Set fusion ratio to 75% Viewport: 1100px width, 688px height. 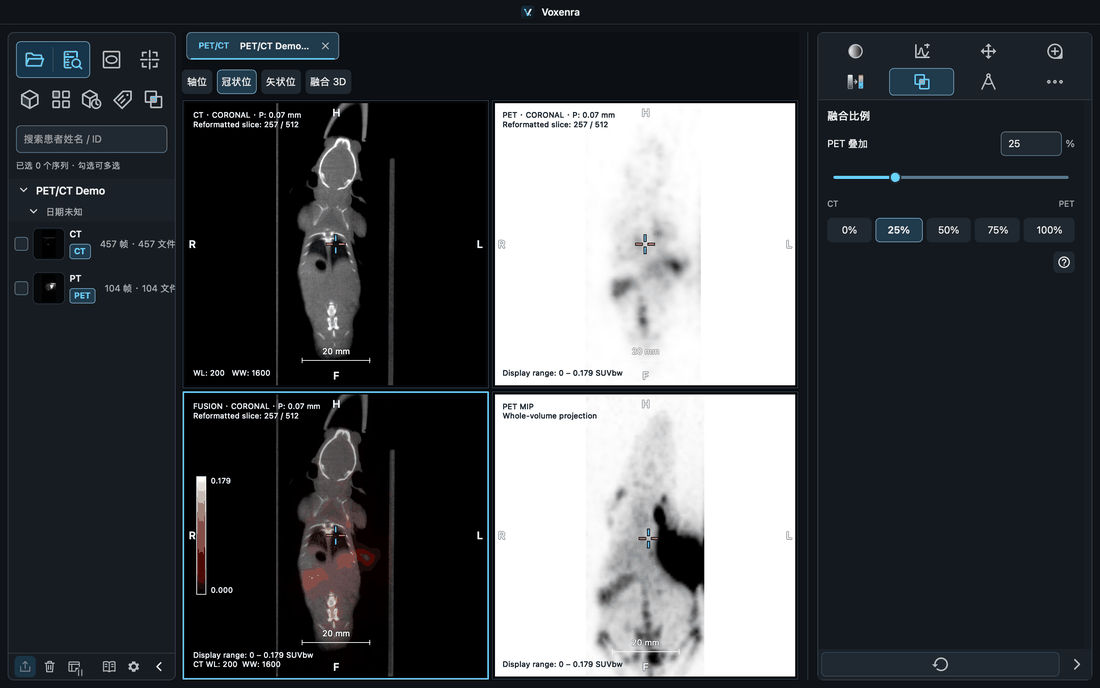[x=998, y=230]
